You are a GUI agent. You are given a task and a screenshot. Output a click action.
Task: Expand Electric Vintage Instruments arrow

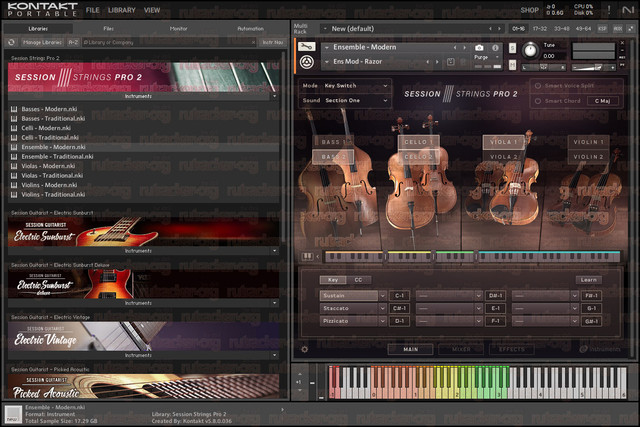coord(274,355)
